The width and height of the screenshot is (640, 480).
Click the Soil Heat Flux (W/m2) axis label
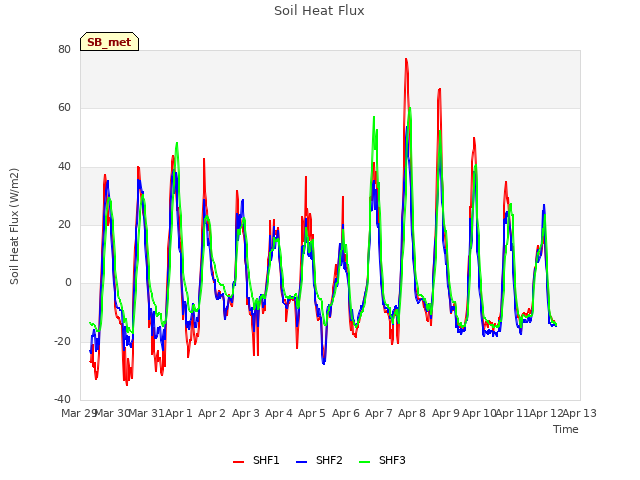tap(14, 226)
